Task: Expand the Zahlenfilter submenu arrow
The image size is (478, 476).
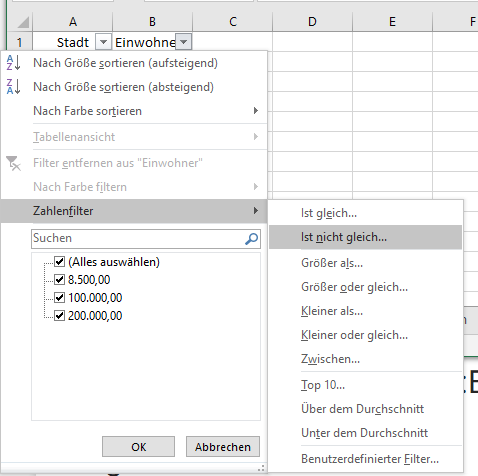Action: click(x=256, y=211)
